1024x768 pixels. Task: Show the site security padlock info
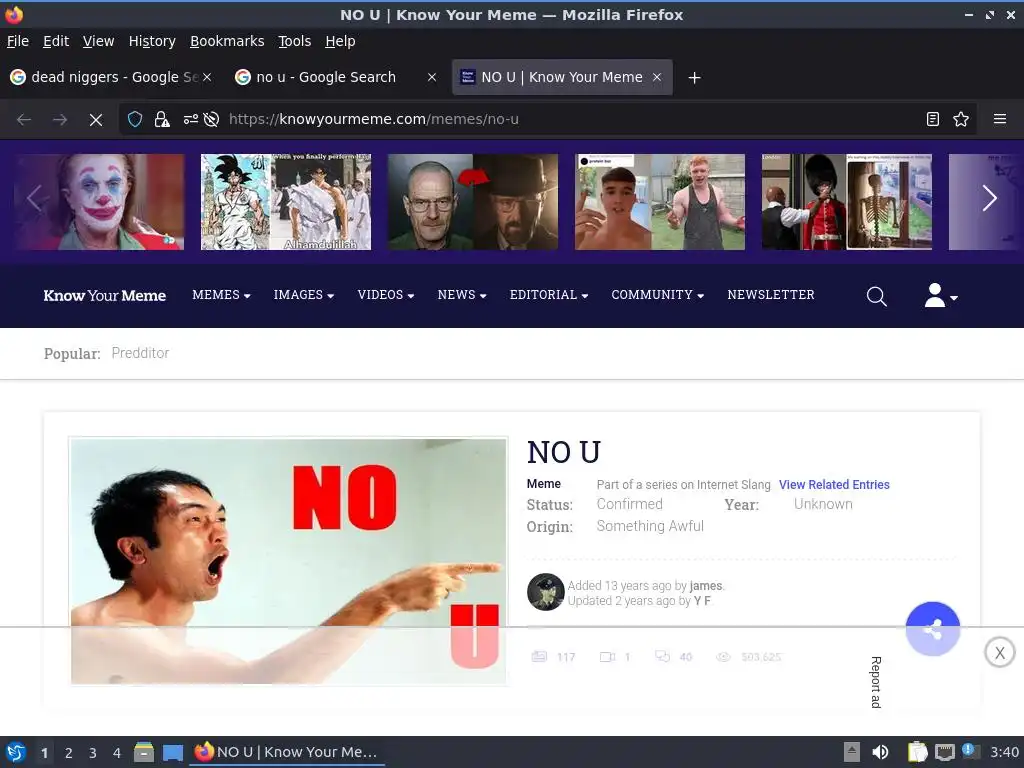pos(162,119)
